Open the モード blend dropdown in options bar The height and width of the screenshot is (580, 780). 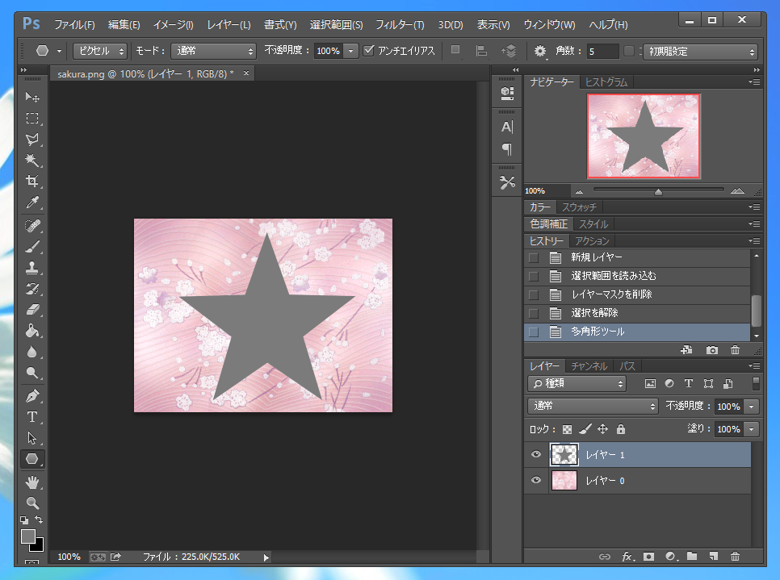213,51
